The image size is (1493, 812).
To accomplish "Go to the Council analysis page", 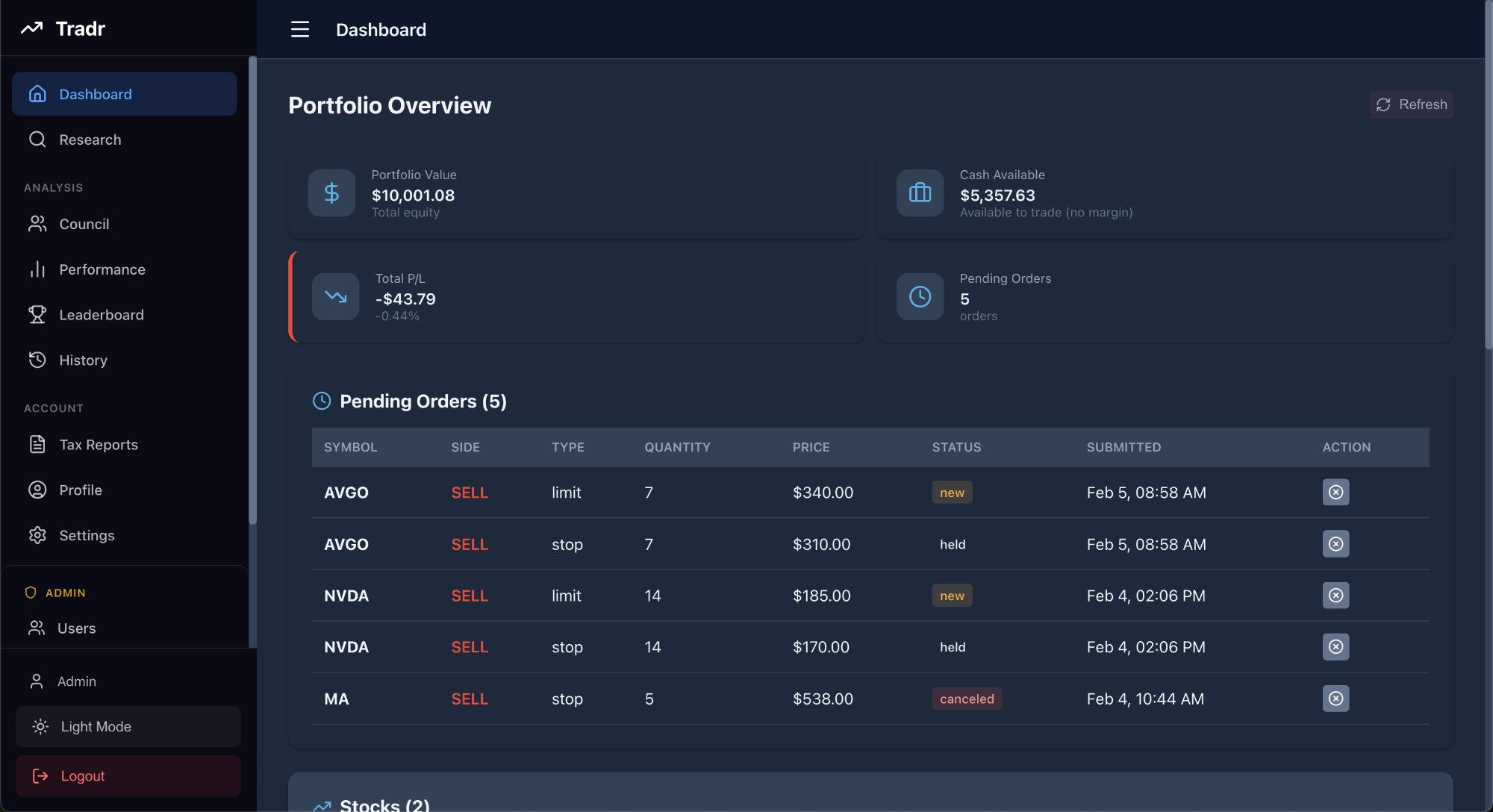I will tap(84, 224).
